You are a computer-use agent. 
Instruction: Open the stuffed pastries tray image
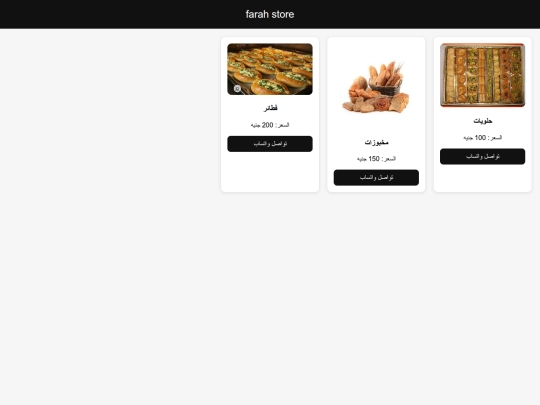pyautogui.click(x=270, y=69)
